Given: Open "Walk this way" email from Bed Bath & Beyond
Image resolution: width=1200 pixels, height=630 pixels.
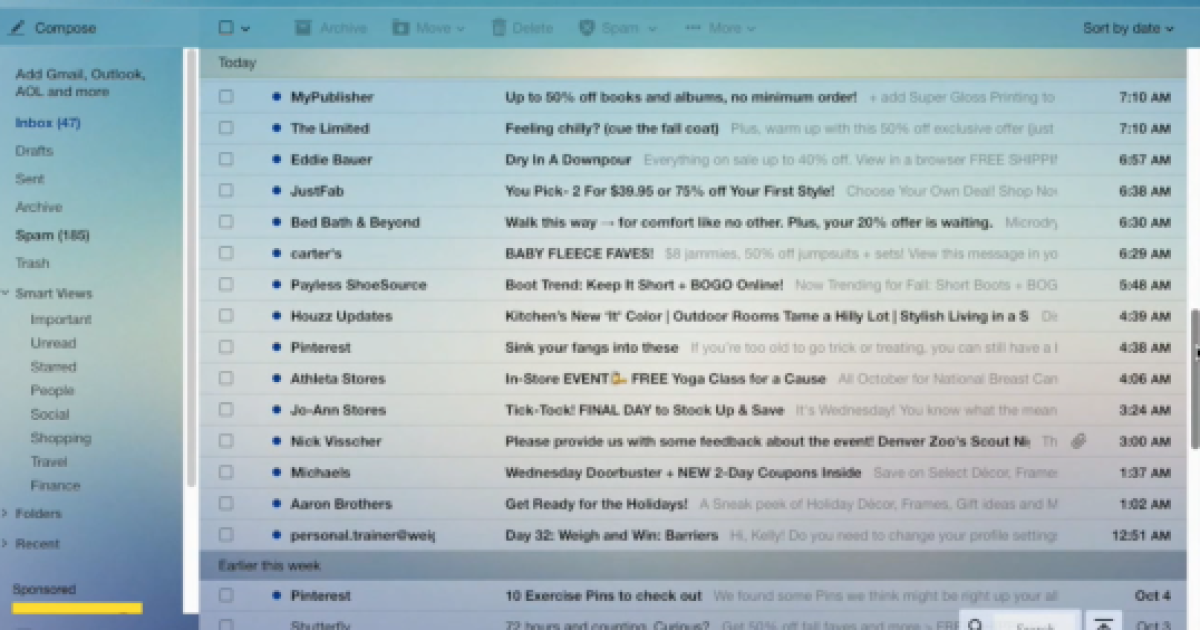Looking at the screenshot, I should (749, 222).
